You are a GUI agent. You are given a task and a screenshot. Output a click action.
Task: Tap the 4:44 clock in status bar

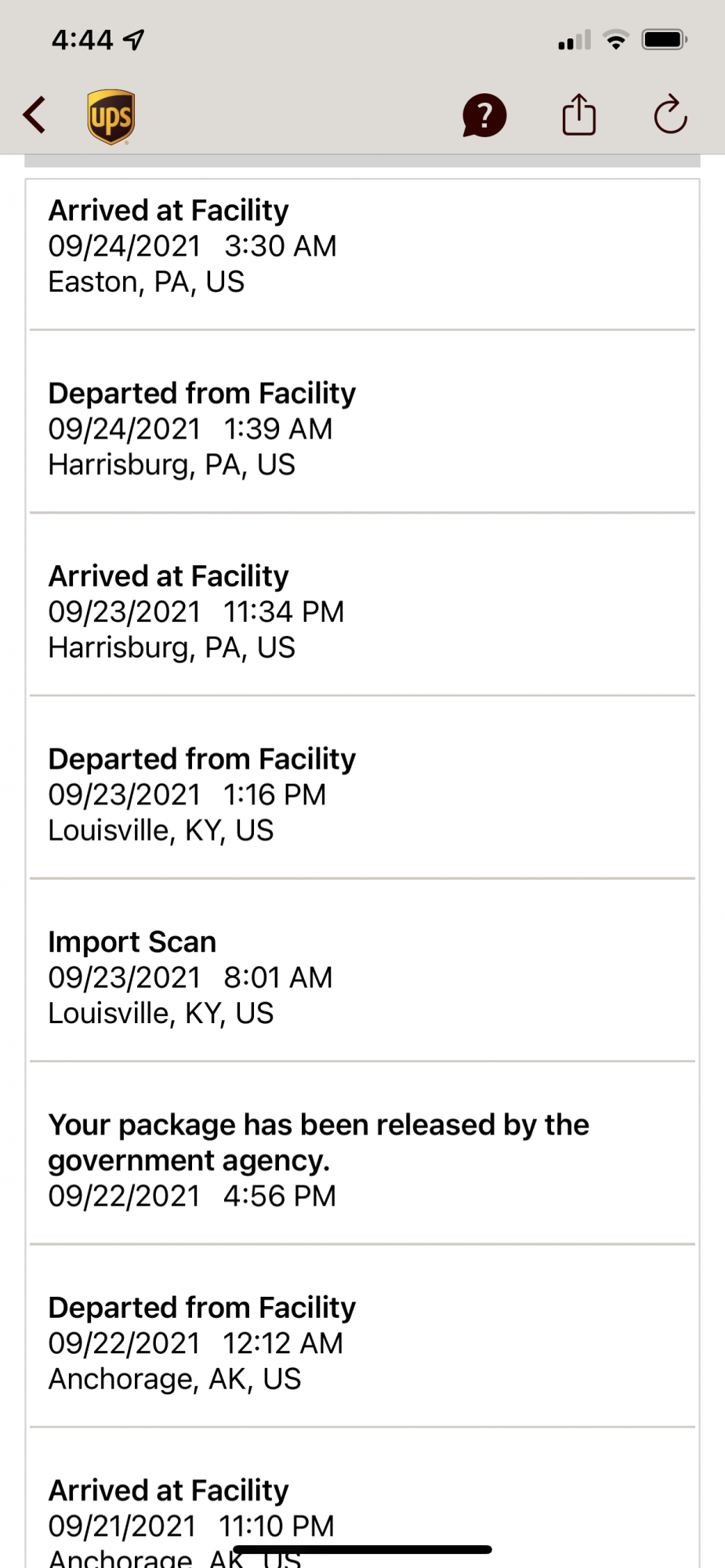click(x=82, y=39)
